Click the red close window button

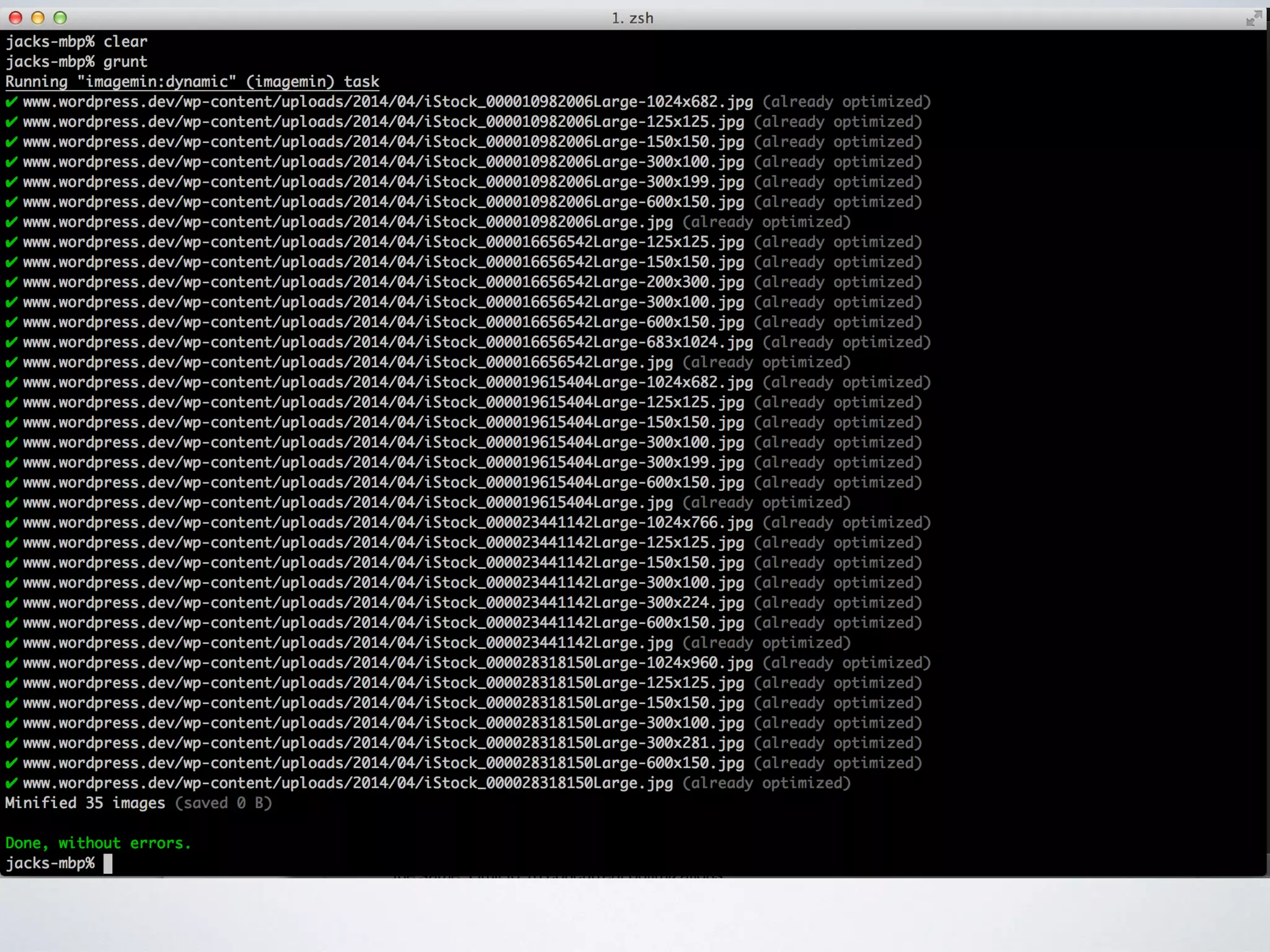click(16, 18)
